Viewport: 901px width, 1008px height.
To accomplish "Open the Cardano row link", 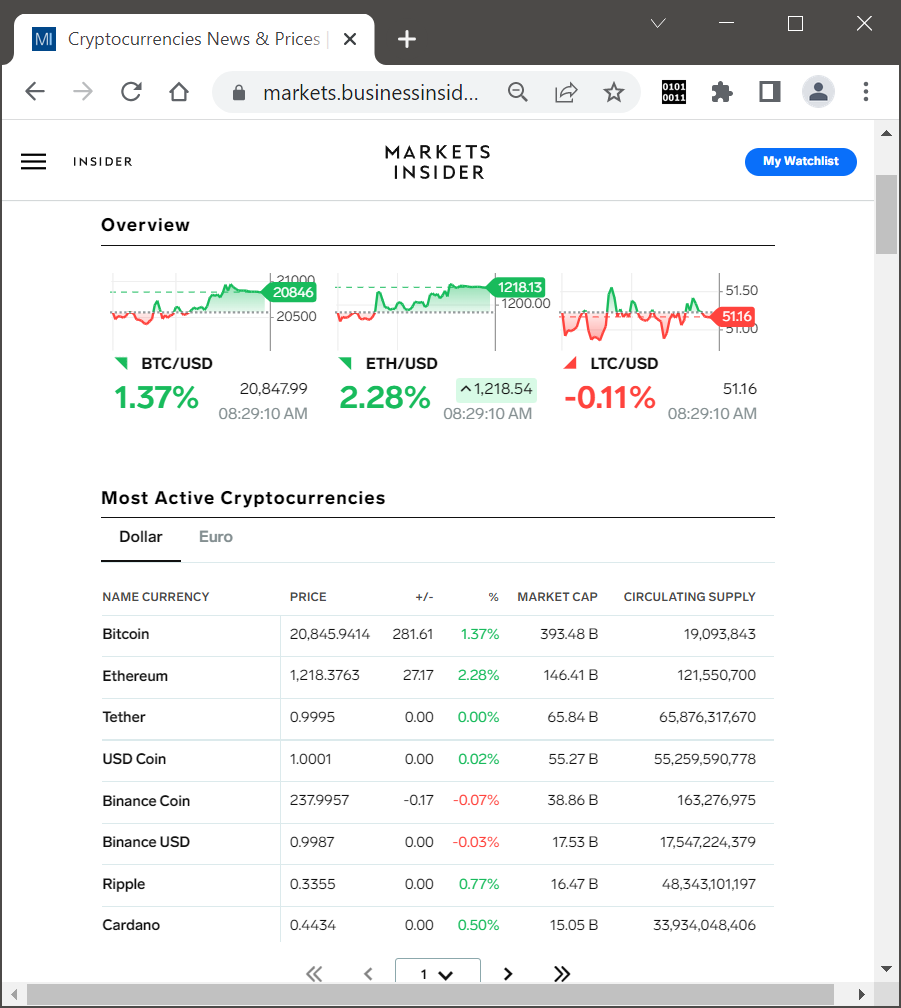I will [x=131, y=925].
